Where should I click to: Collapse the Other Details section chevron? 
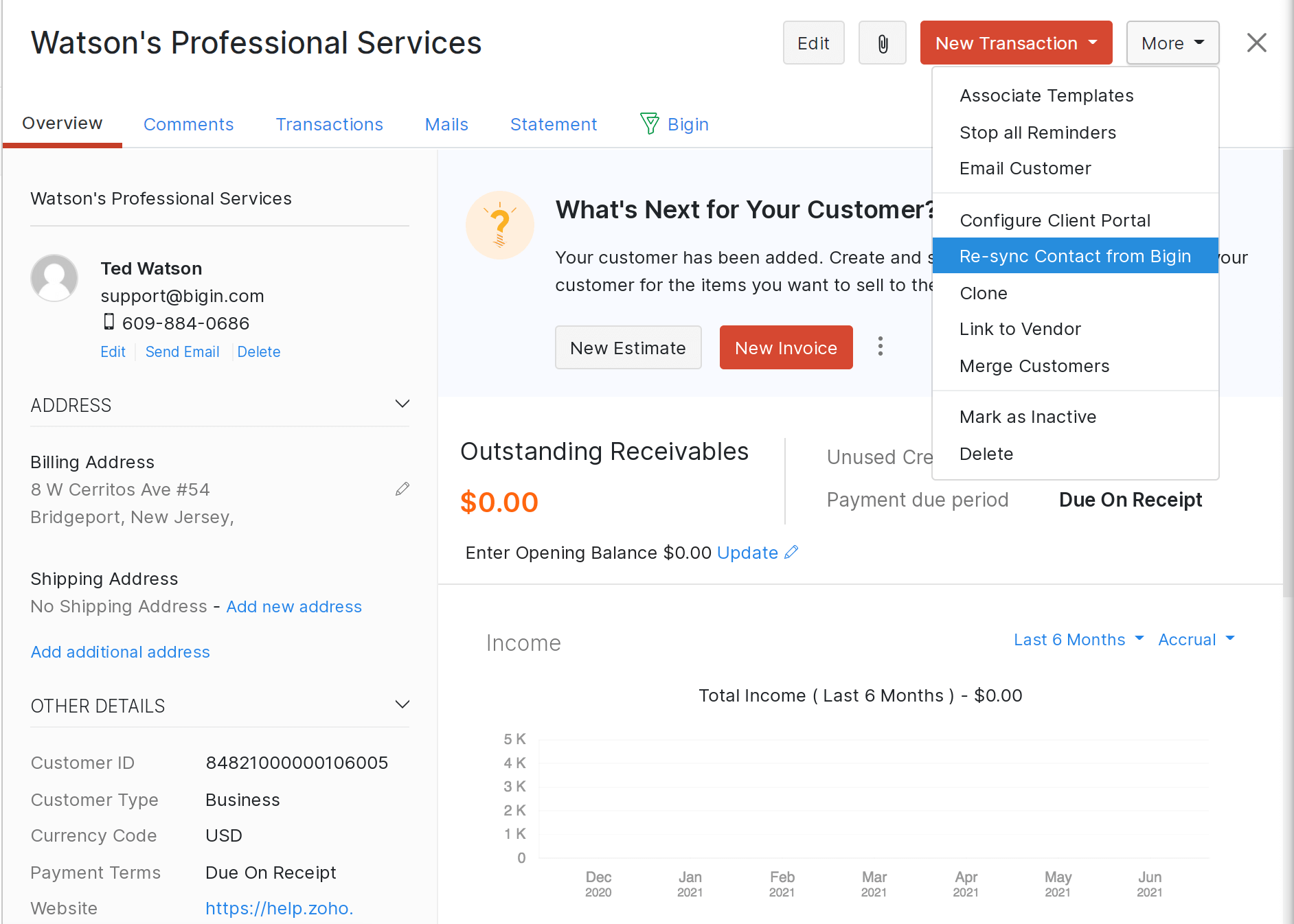tap(402, 705)
